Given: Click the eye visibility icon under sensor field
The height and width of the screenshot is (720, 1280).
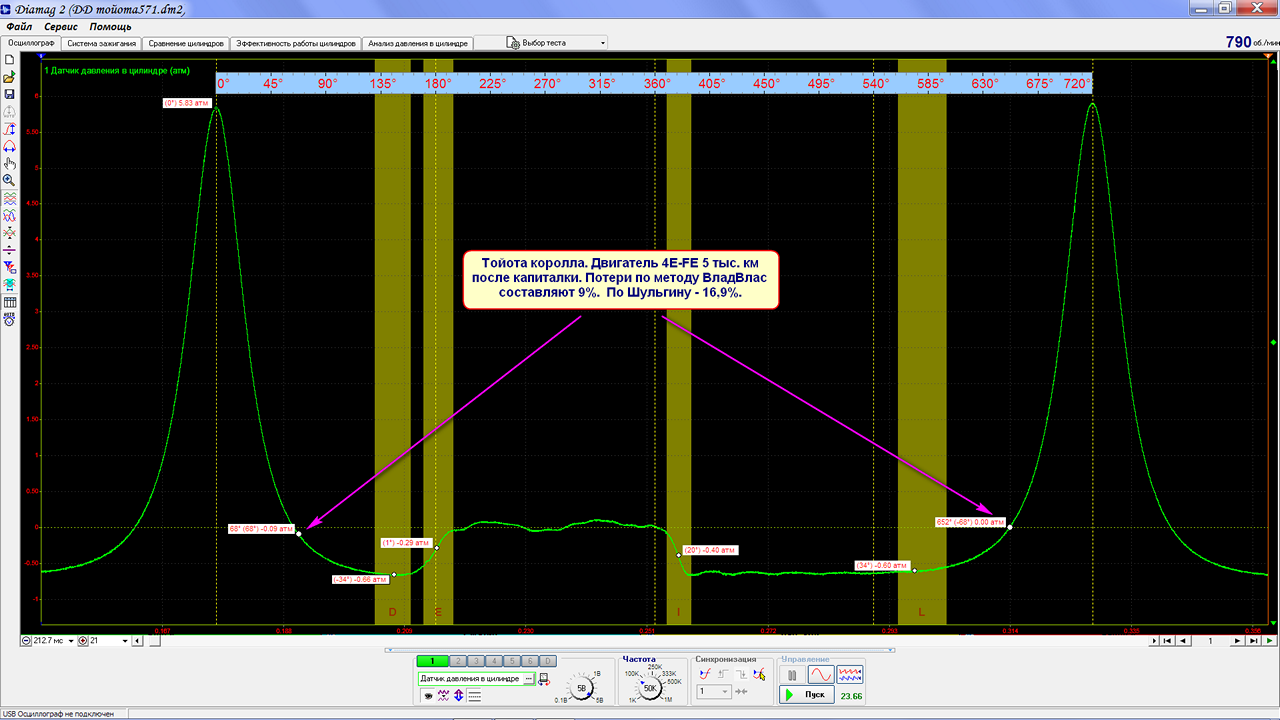Looking at the screenshot, I should (x=428, y=695).
